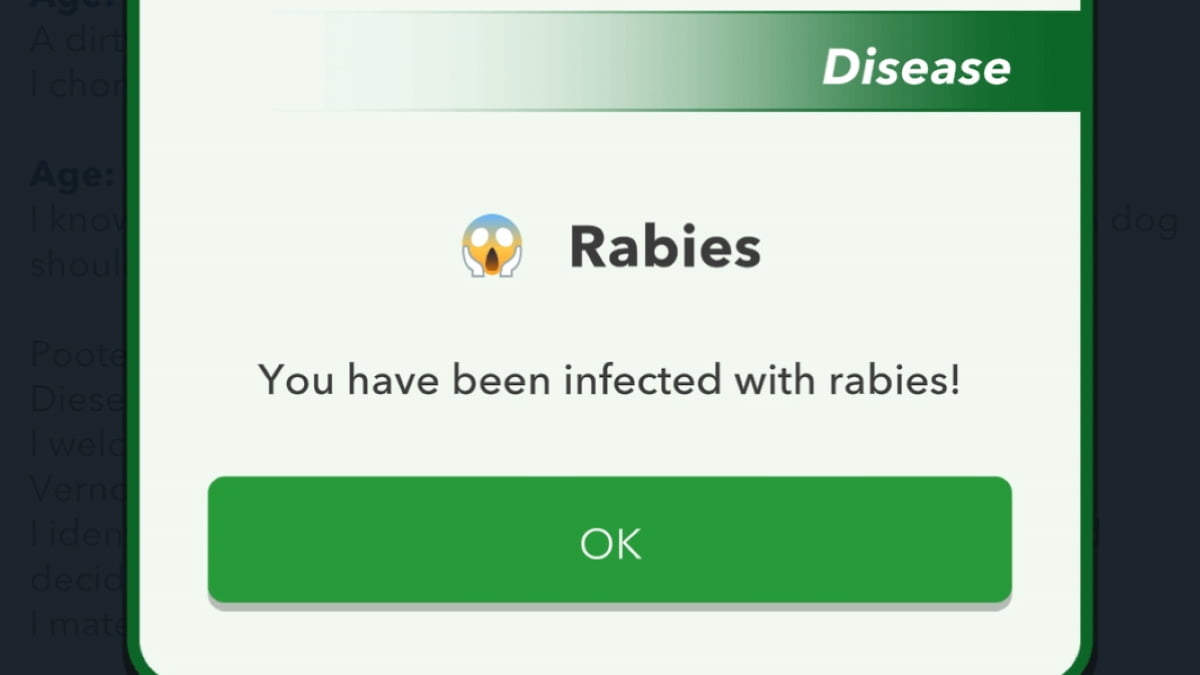Click the 'I welc' line in background log
This screenshot has height=675, width=1200.
[78, 445]
